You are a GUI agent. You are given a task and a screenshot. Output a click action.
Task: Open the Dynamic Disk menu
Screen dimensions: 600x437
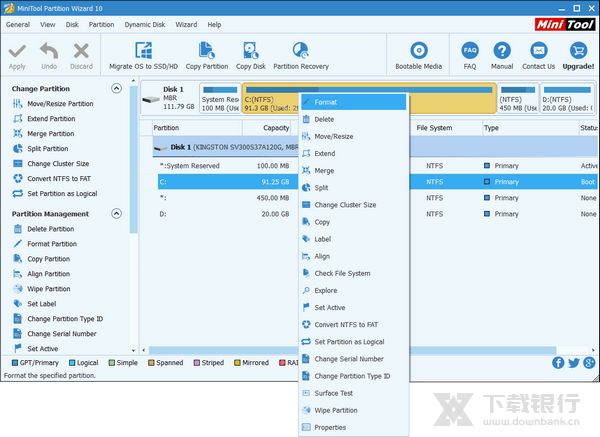pos(144,24)
